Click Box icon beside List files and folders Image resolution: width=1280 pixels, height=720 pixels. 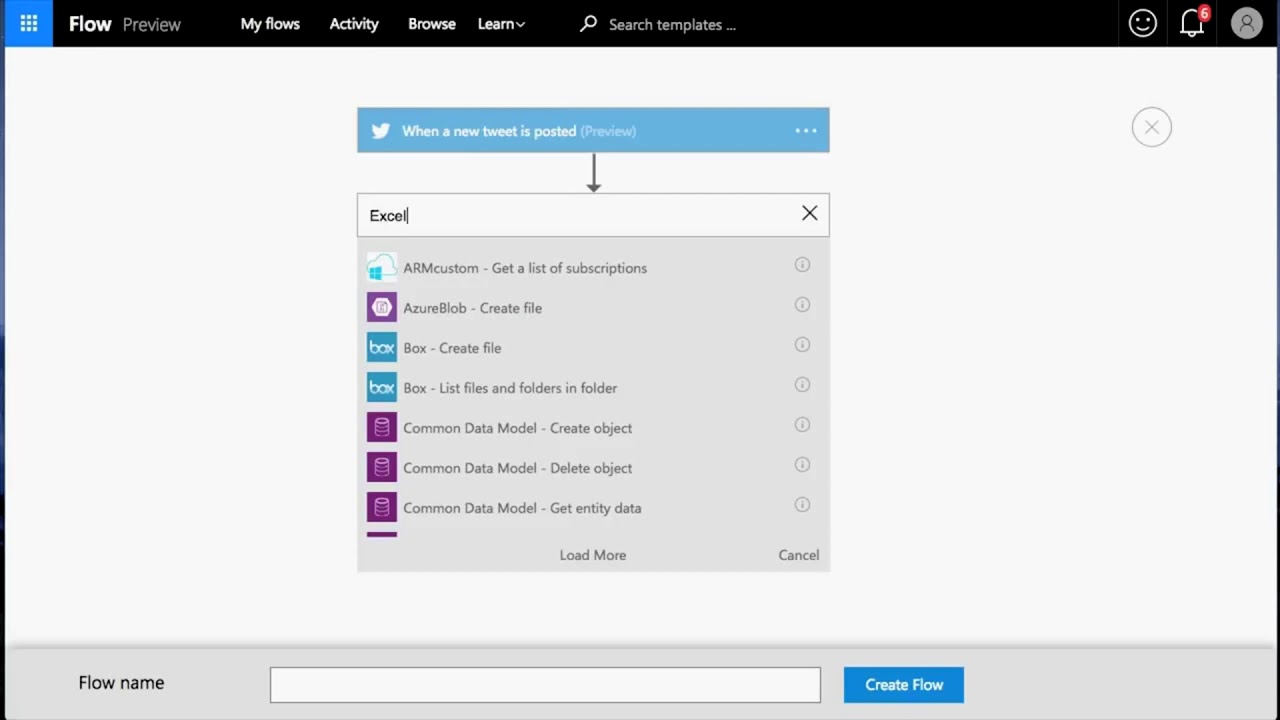pos(381,388)
